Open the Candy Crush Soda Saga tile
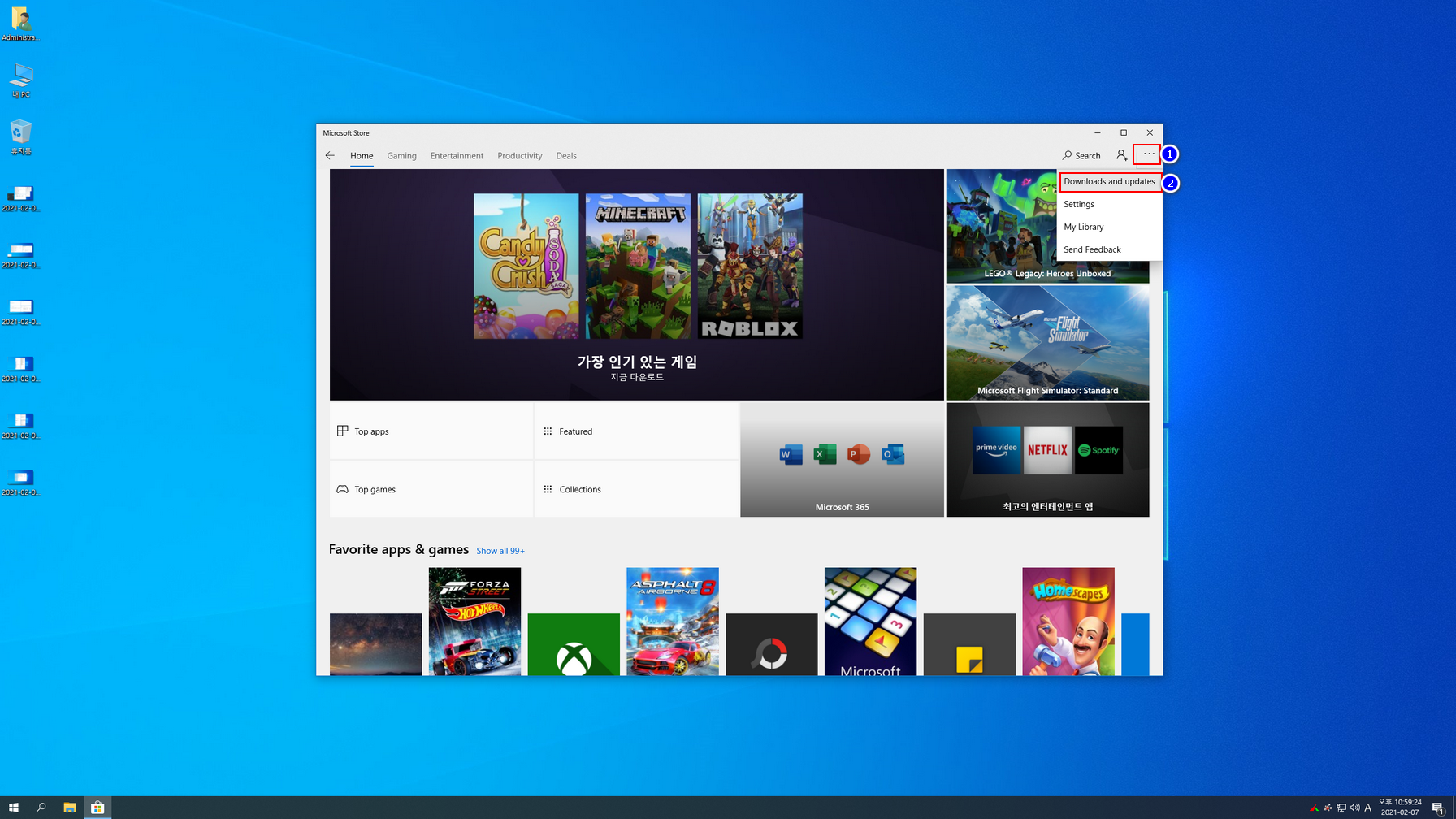The image size is (1456, 819). [x=526, y=266]
